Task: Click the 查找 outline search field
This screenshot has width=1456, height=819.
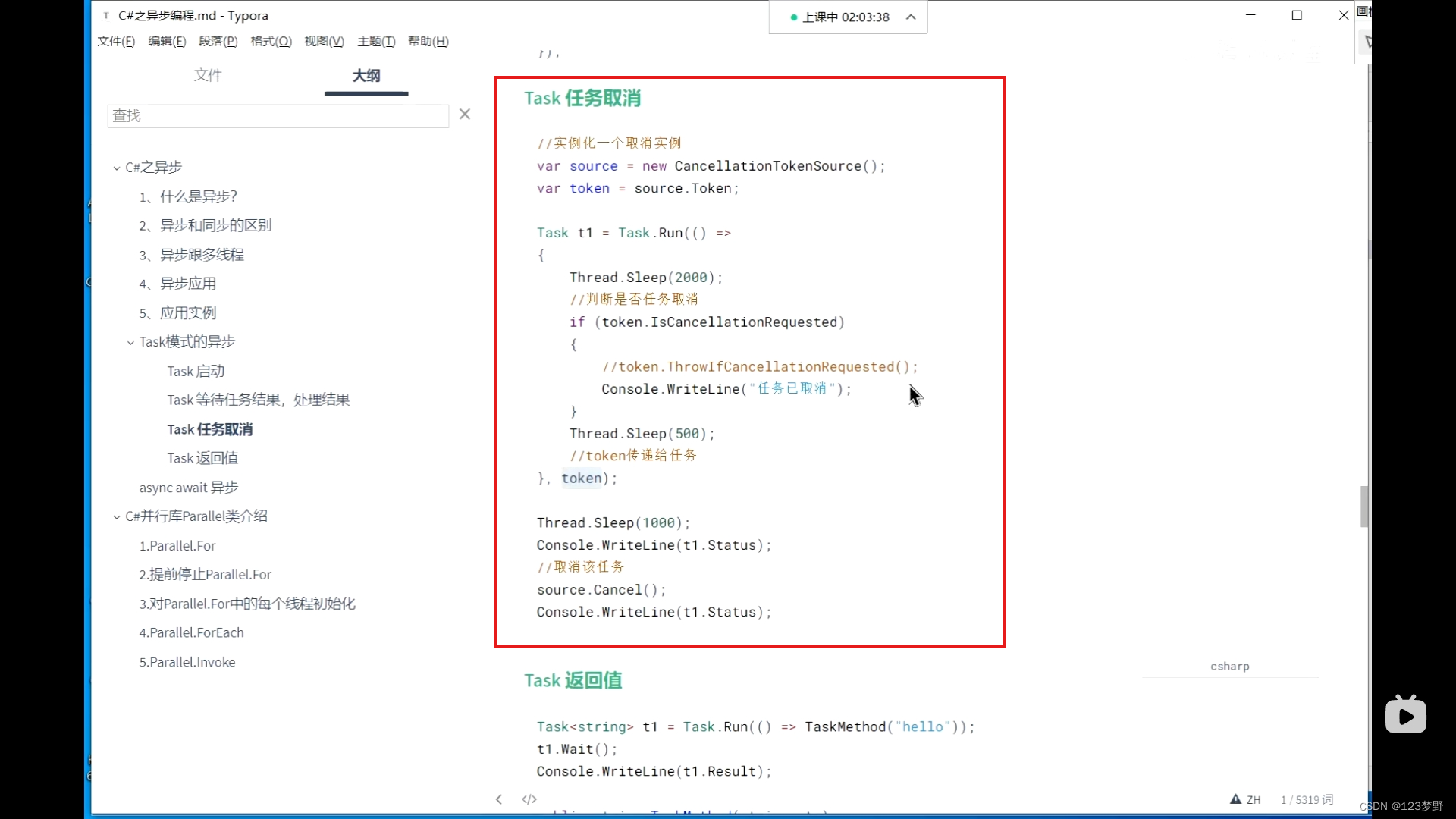Action: coord(278,115)
